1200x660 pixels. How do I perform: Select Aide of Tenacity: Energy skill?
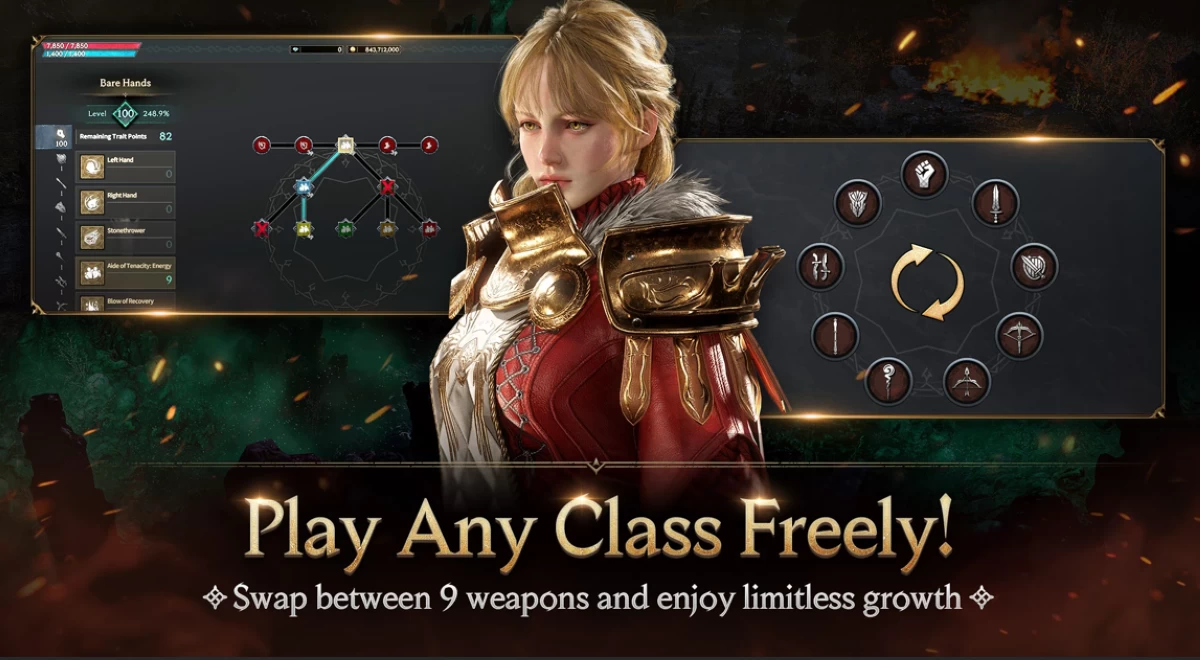point(126,272)
